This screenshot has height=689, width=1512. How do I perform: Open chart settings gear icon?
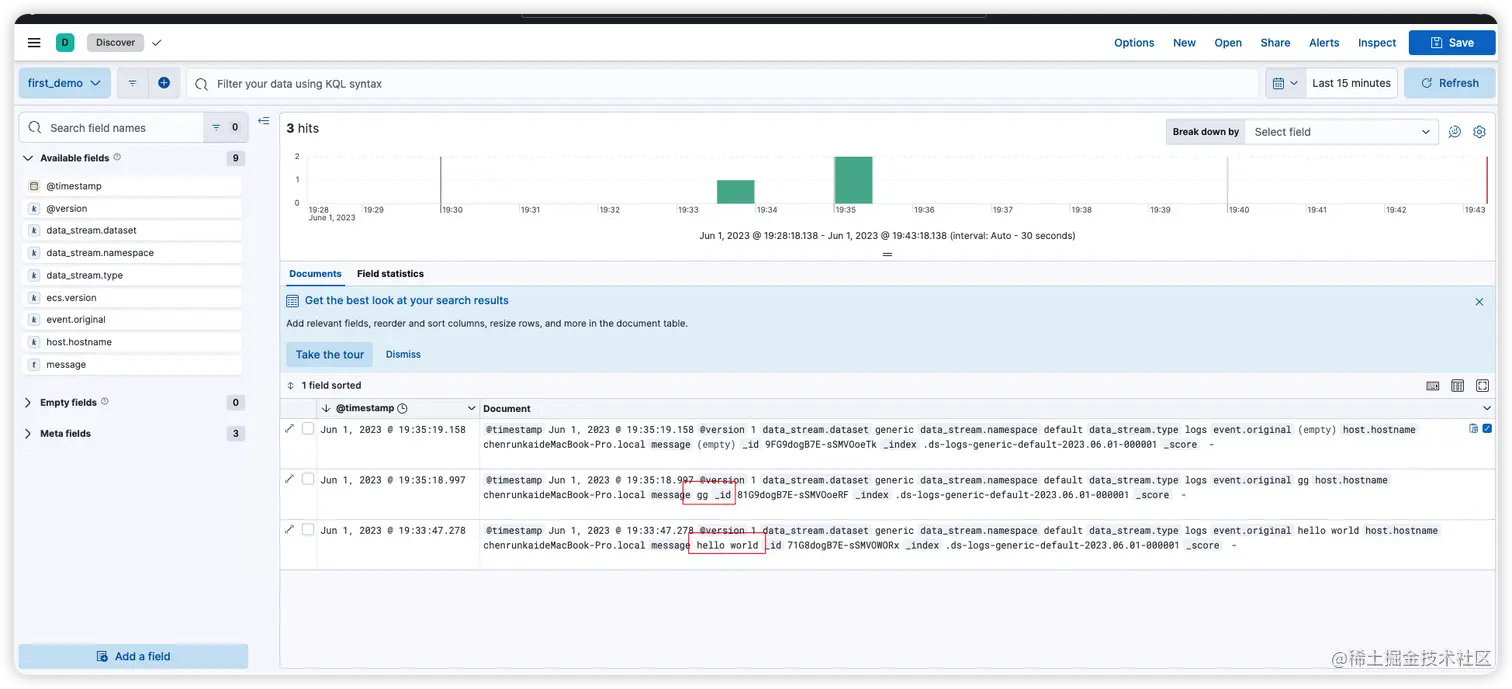click(1479, 132)
